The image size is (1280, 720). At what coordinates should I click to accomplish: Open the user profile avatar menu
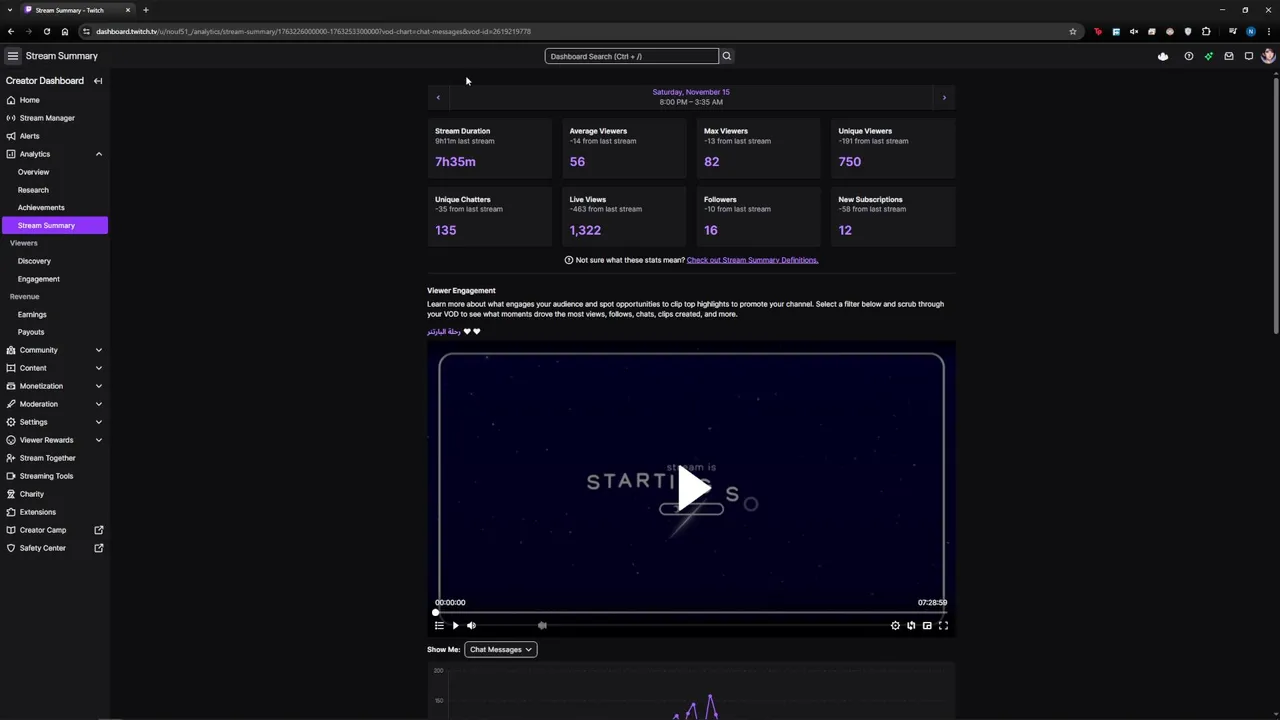tap(1268, 56)
